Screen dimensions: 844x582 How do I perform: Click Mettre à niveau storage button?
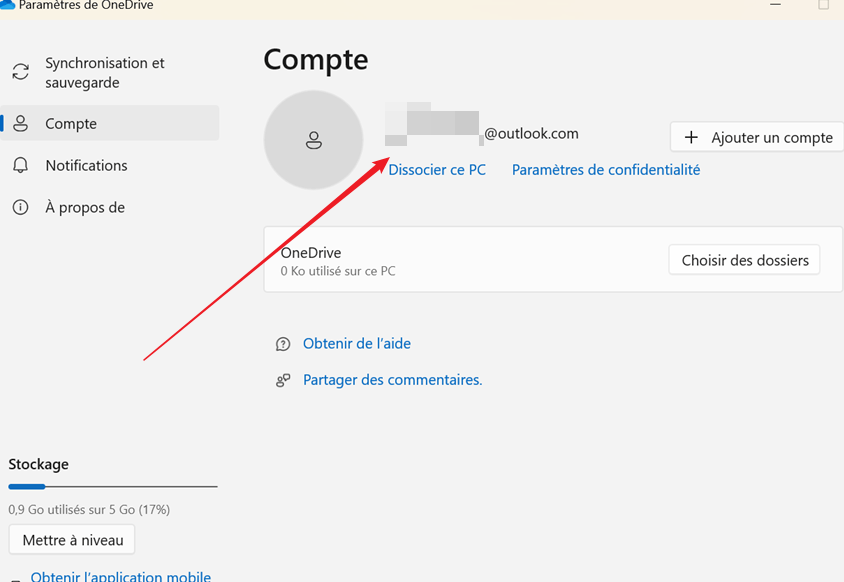(72, 539)
